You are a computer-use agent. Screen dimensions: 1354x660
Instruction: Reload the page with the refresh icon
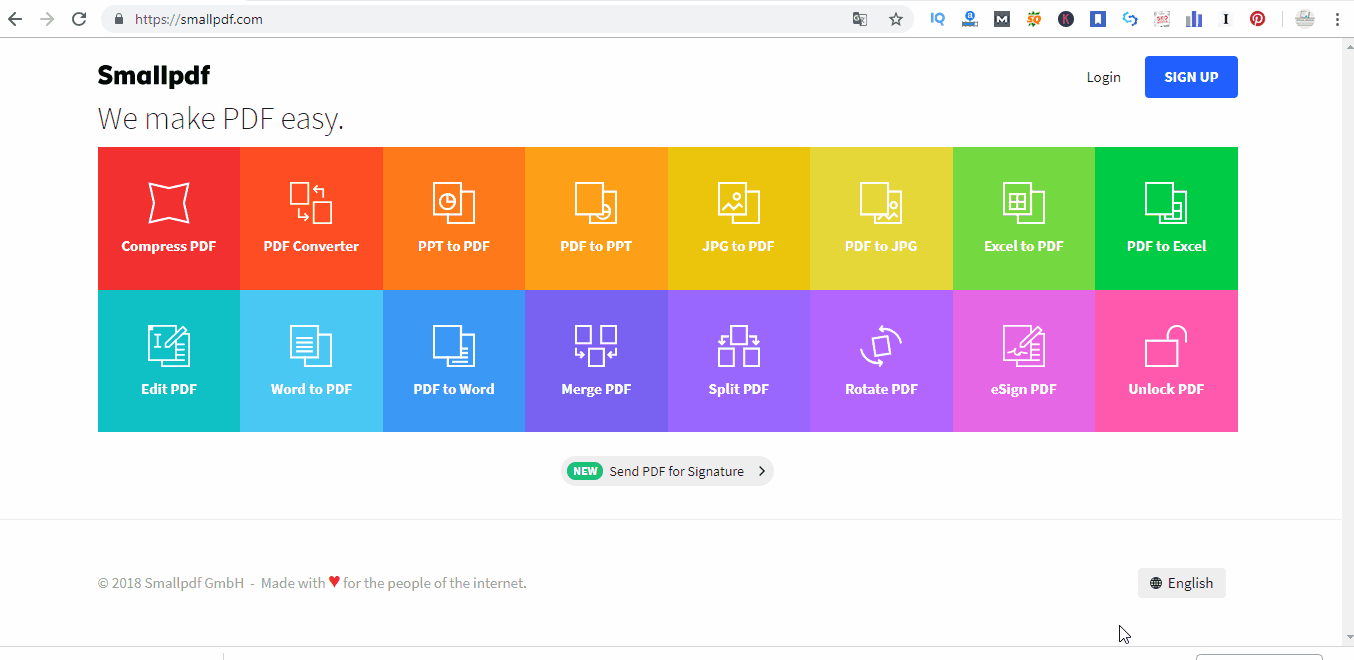point(79,19)
